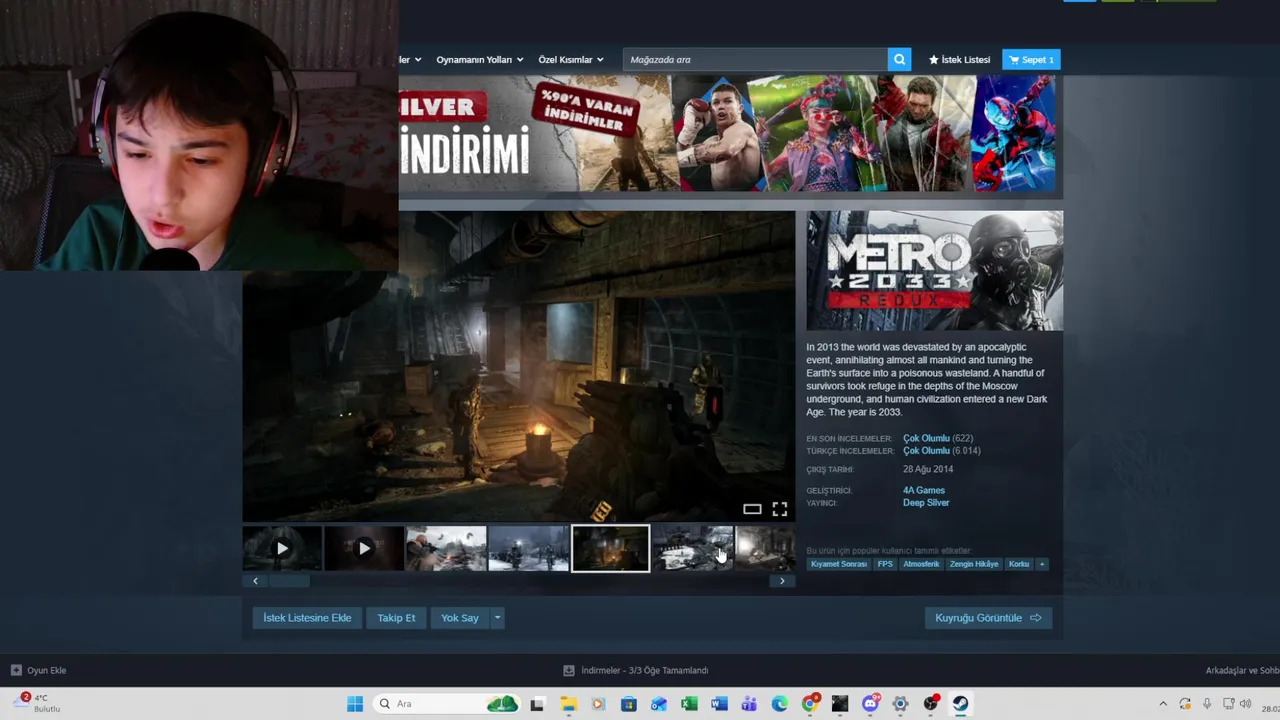Click the Metro 2033 Redux header image
The height and width of the screenshot is (720, 1280).
coord(935,270)
